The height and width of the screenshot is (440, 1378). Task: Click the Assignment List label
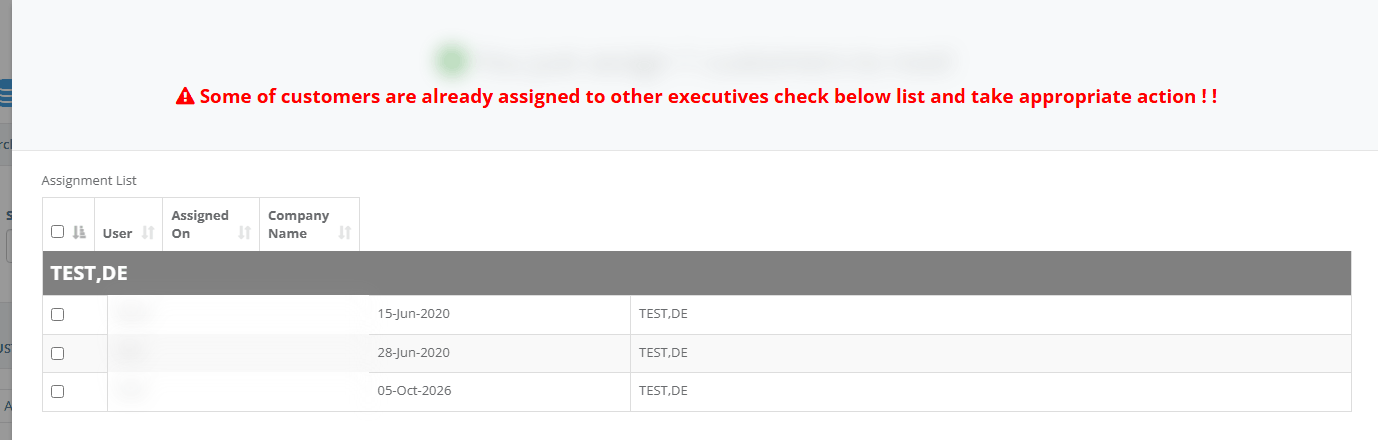(x=89, y=181)
